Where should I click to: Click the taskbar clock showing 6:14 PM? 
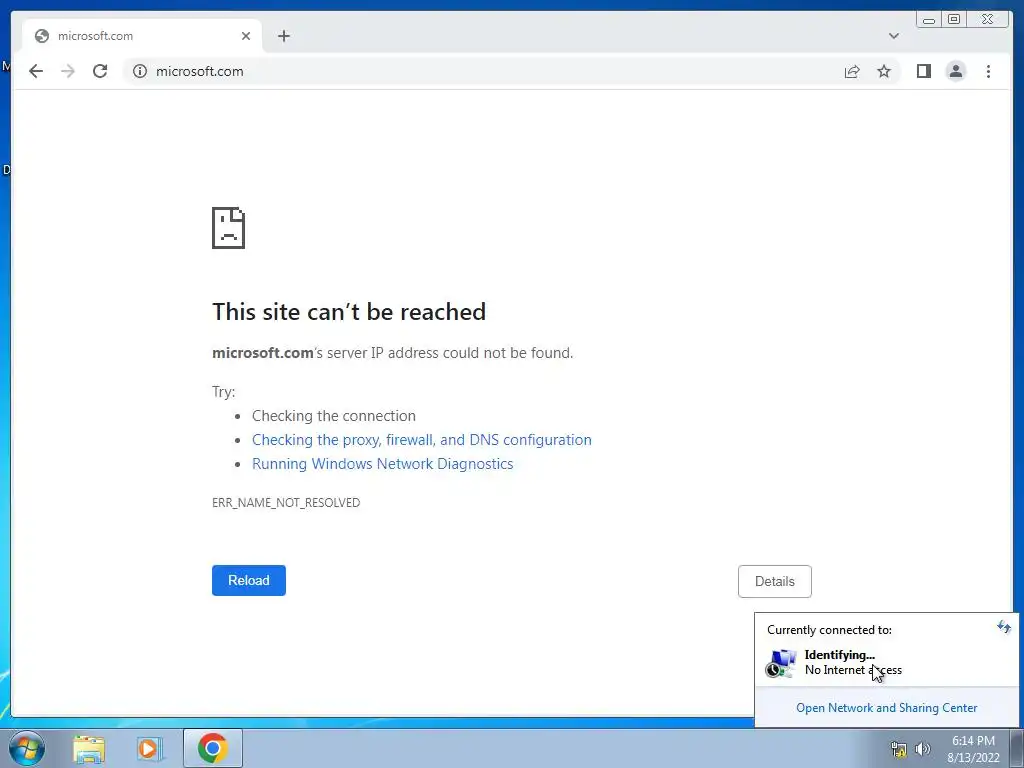click(x=973, y=749)
